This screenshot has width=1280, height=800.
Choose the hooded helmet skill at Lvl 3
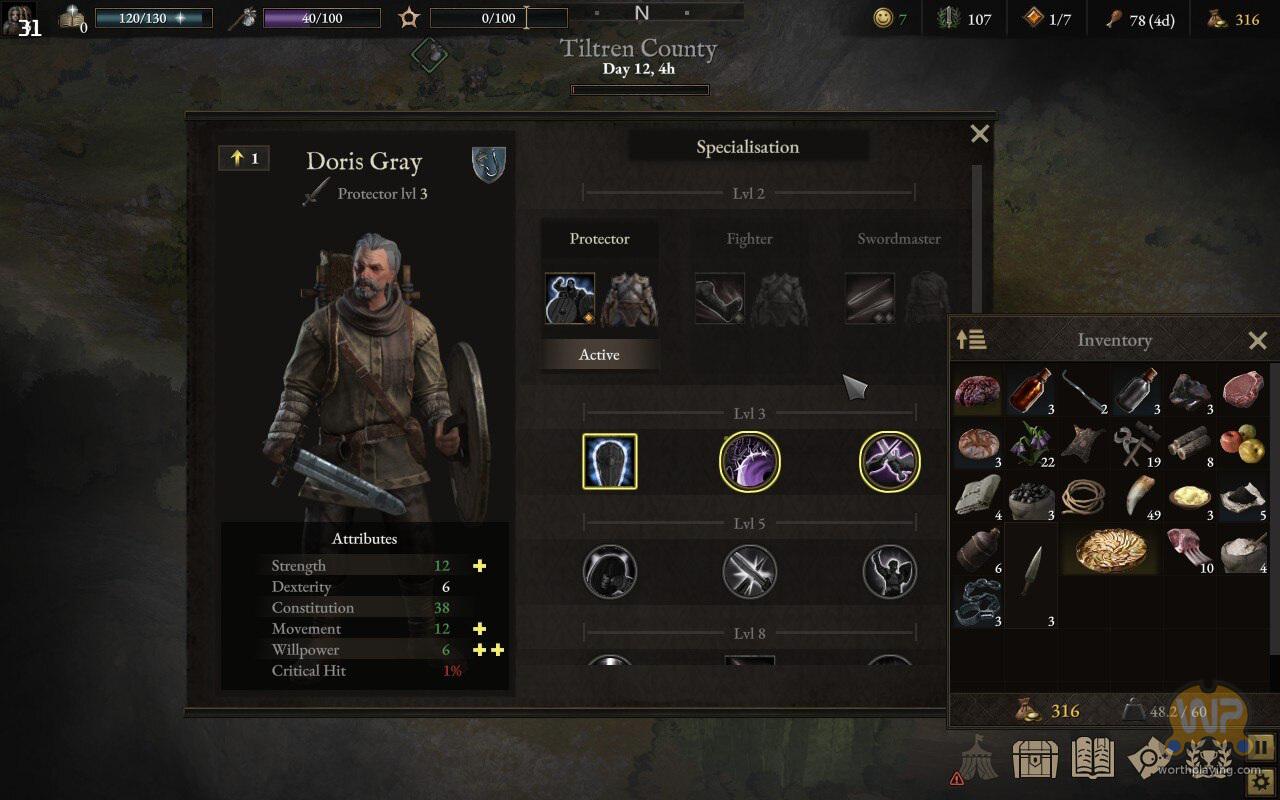(x=610, y=461)
